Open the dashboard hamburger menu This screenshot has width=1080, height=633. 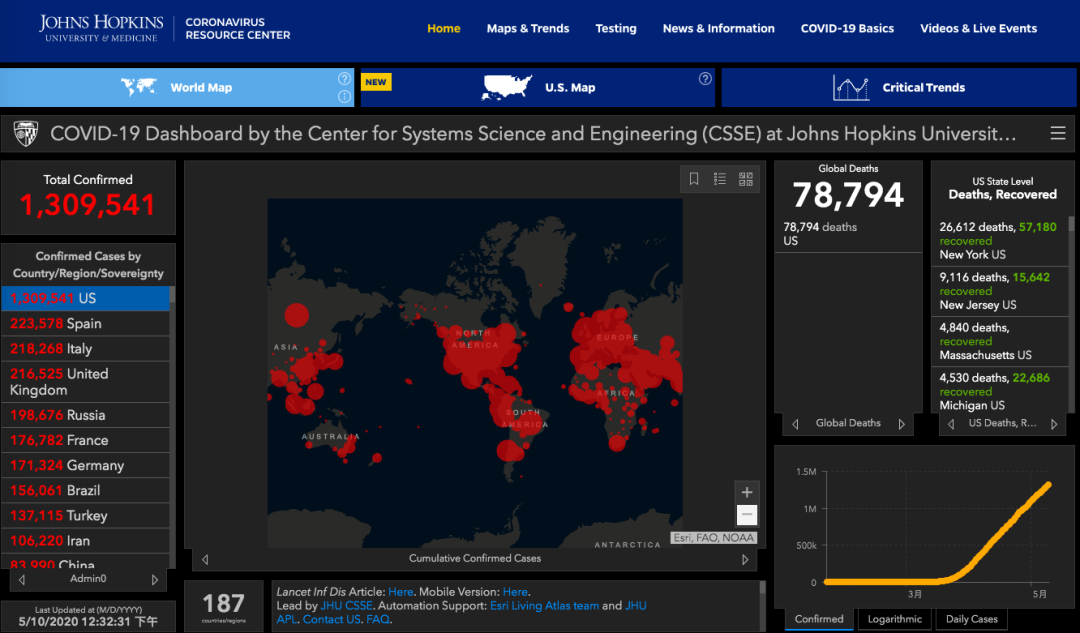(1058, 133)
